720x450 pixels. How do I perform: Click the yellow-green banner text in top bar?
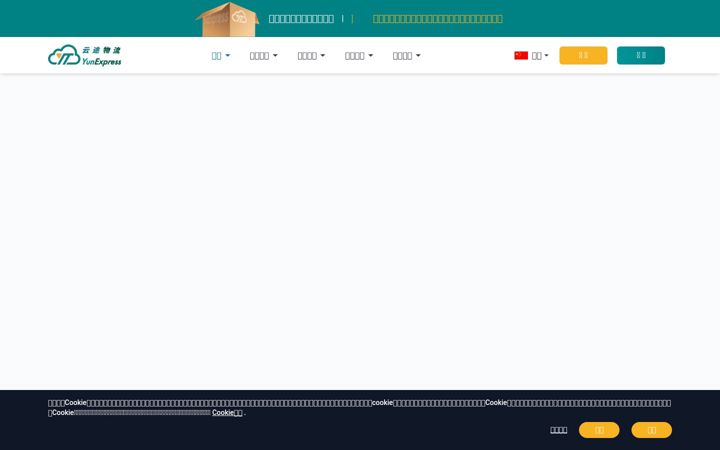pos(438,19)
